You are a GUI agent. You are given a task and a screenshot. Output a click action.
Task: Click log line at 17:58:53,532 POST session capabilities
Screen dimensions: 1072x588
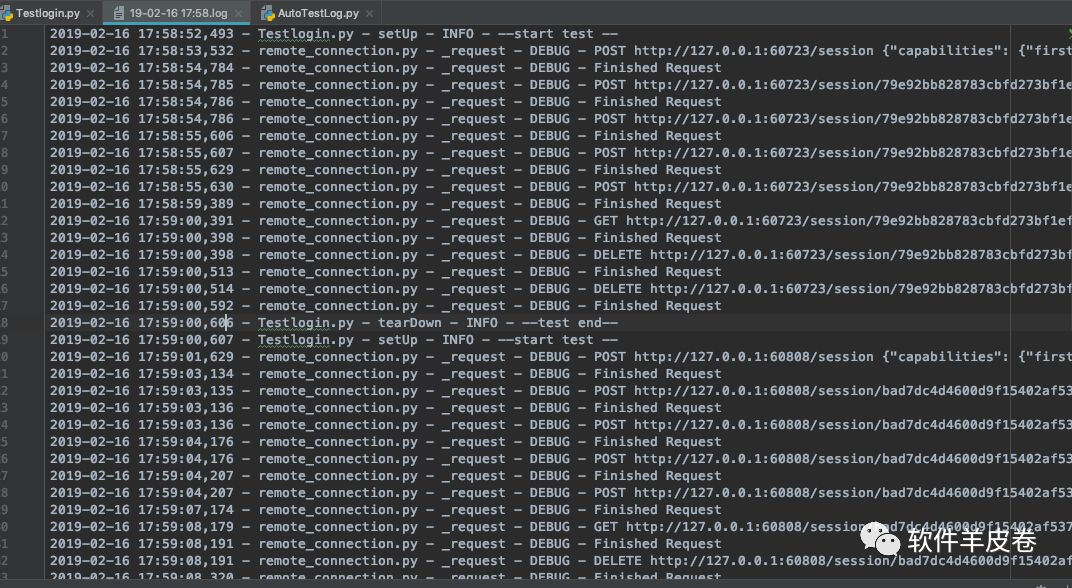(561, 51)
